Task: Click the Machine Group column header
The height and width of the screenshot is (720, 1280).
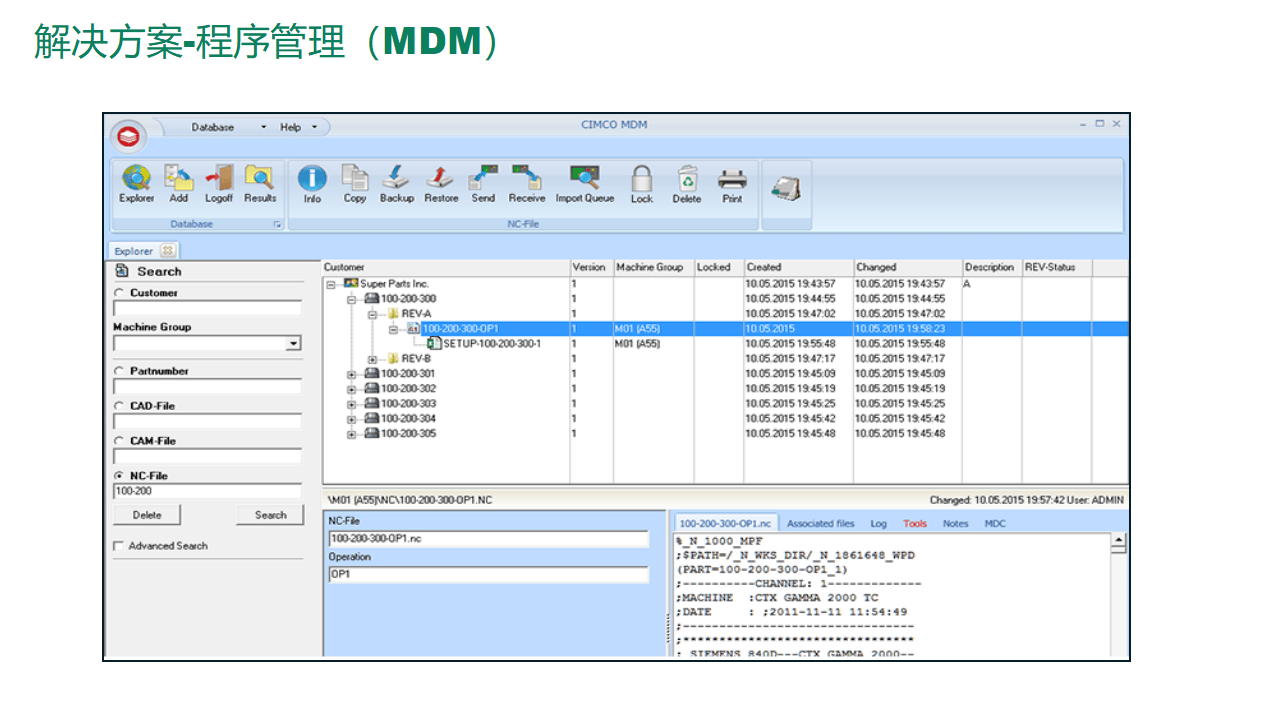Action: click(653, 268)
